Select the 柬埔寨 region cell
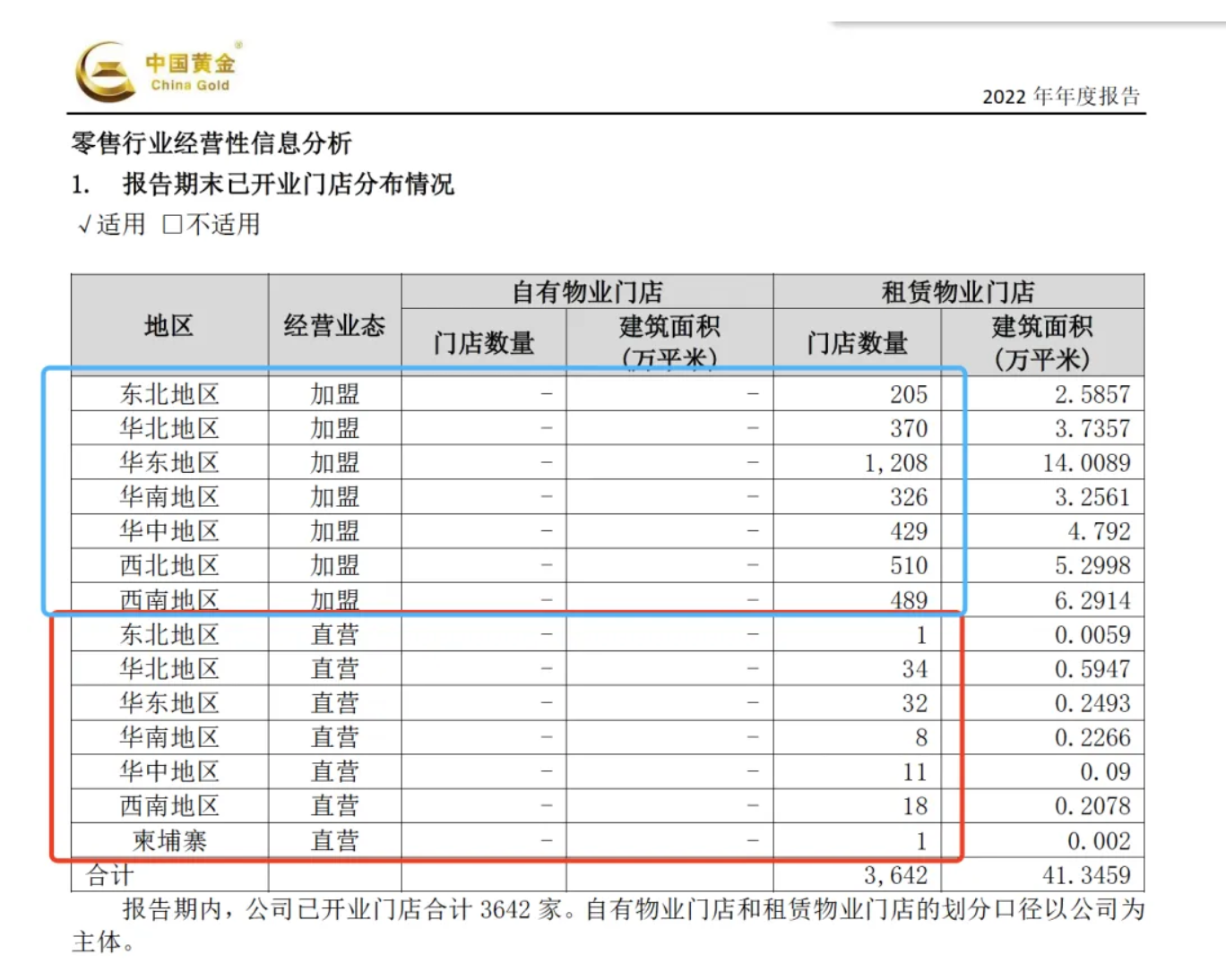Screen dimensions: 1226x980 169,841
